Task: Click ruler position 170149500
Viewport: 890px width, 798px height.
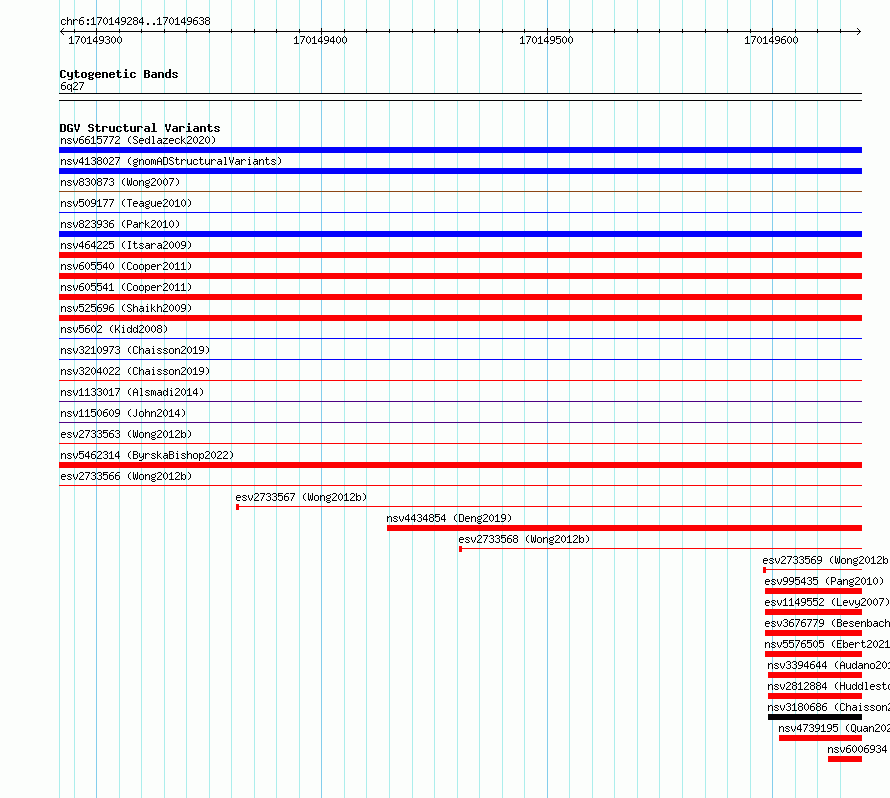Action: 546,40
